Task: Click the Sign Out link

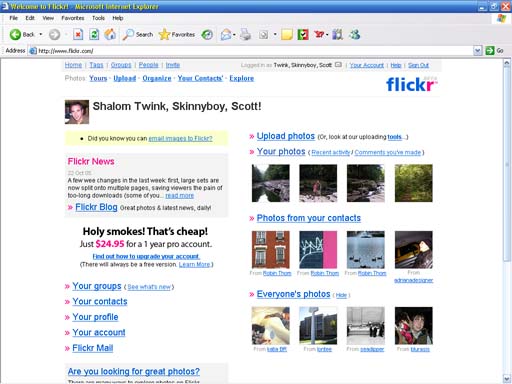Action: pos(418,65)
